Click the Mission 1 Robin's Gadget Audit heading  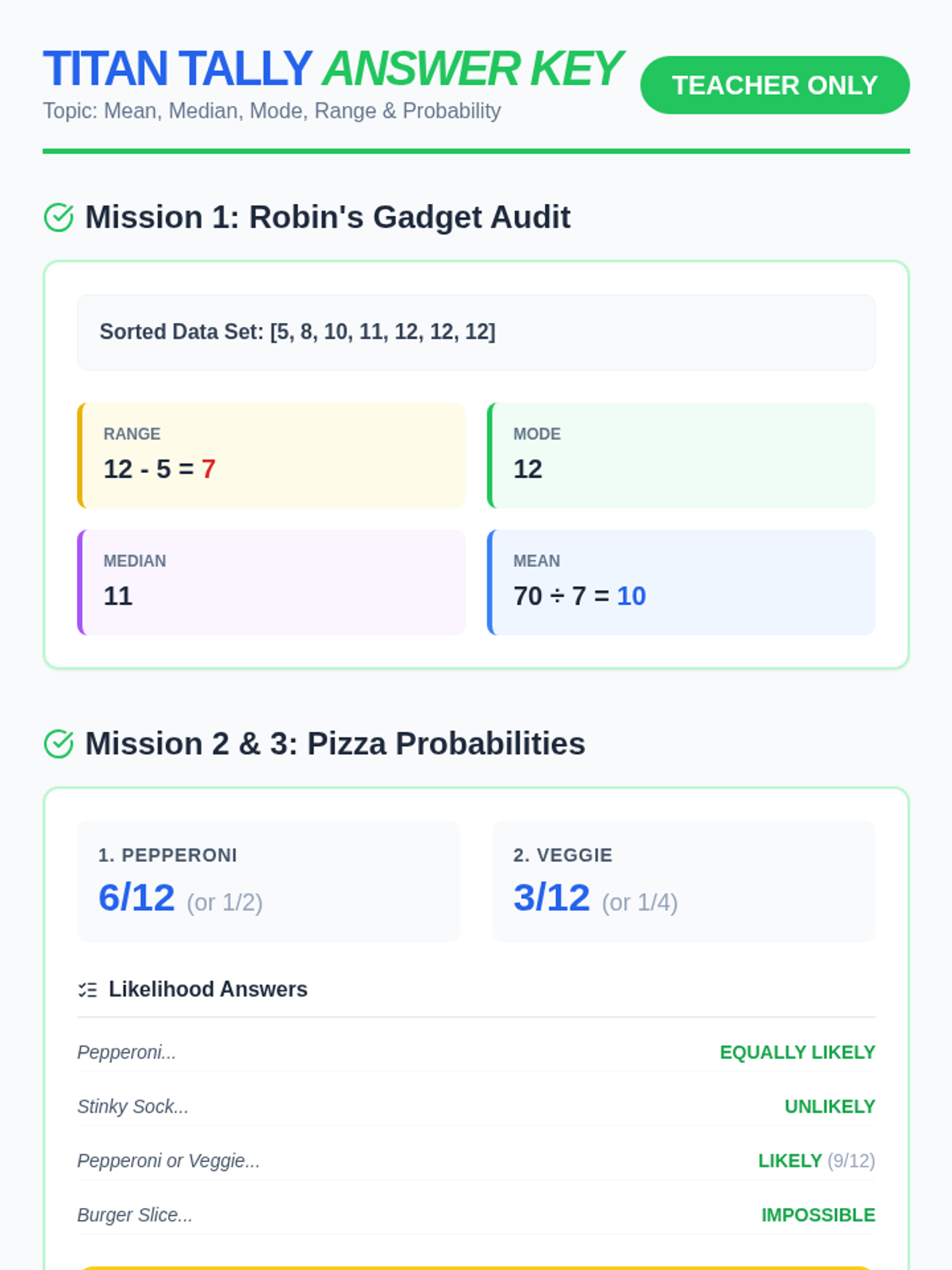(327, 217)
